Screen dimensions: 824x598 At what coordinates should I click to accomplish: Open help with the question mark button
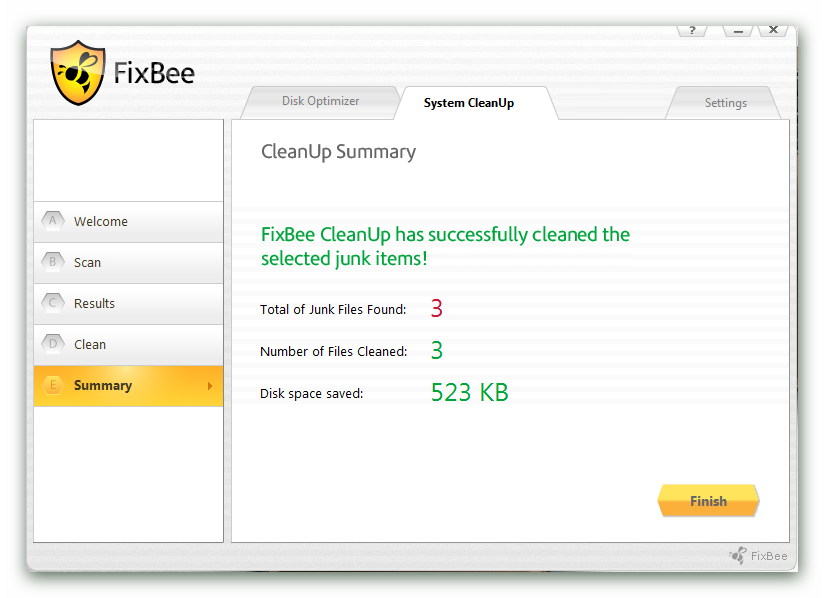click(x=692, y=30)
